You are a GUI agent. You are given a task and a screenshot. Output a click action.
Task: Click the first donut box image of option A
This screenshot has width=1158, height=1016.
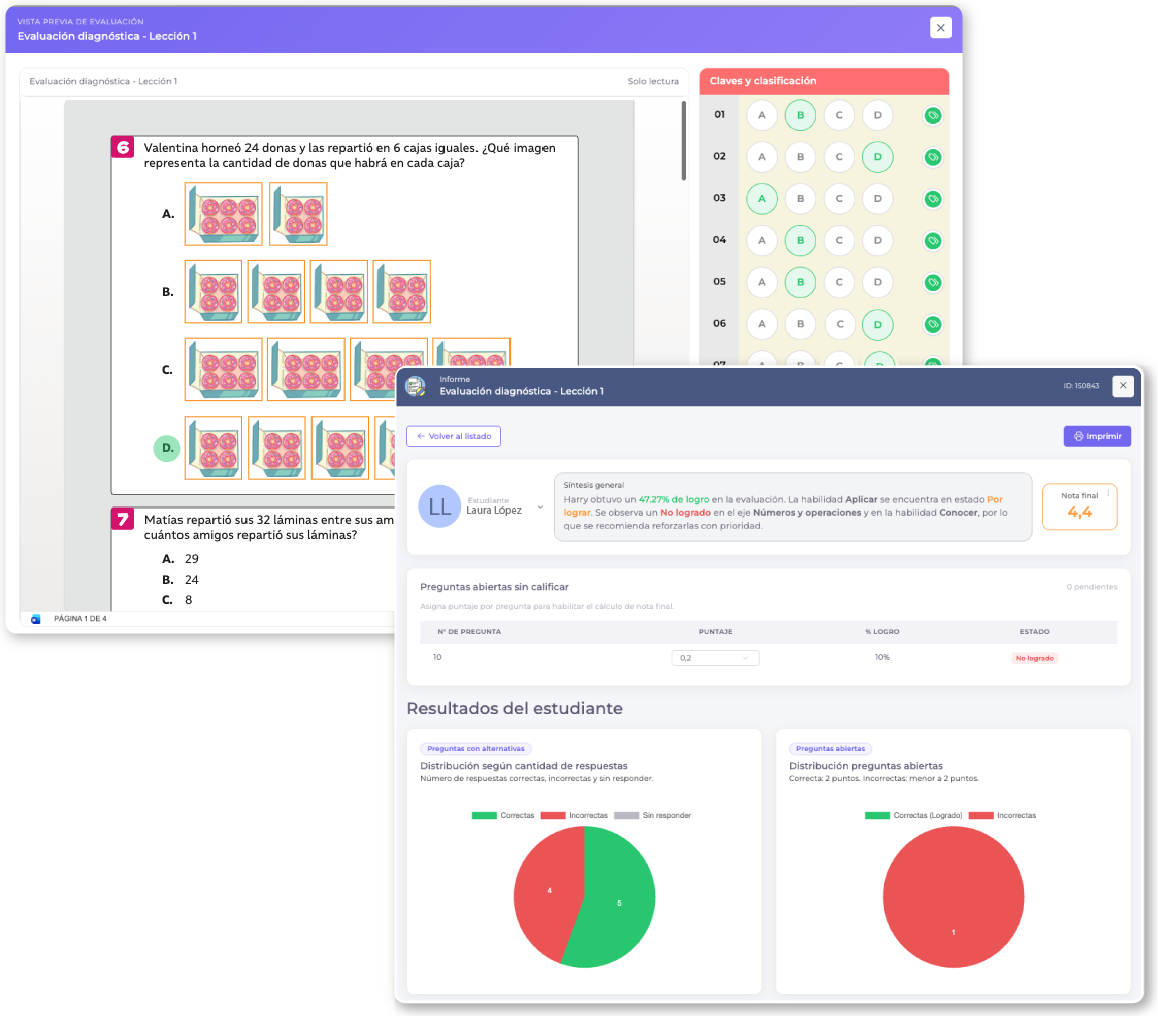point(223,214)
